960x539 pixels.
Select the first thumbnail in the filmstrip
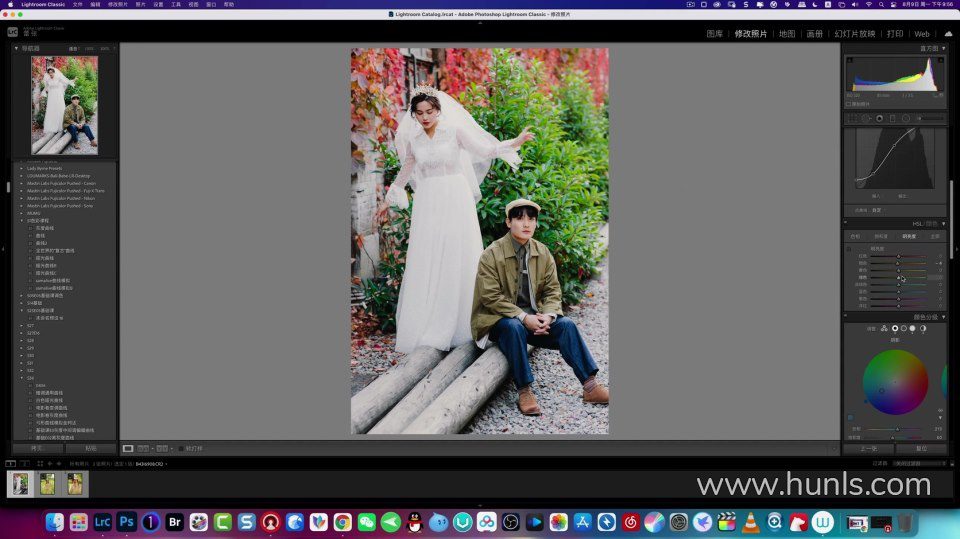[x=20, y=484]
